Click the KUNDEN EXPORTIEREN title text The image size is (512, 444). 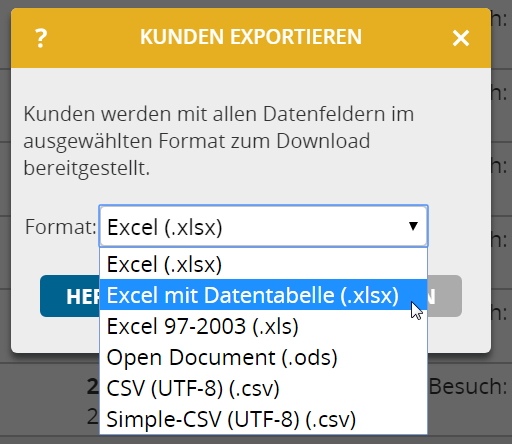point(251,37)
